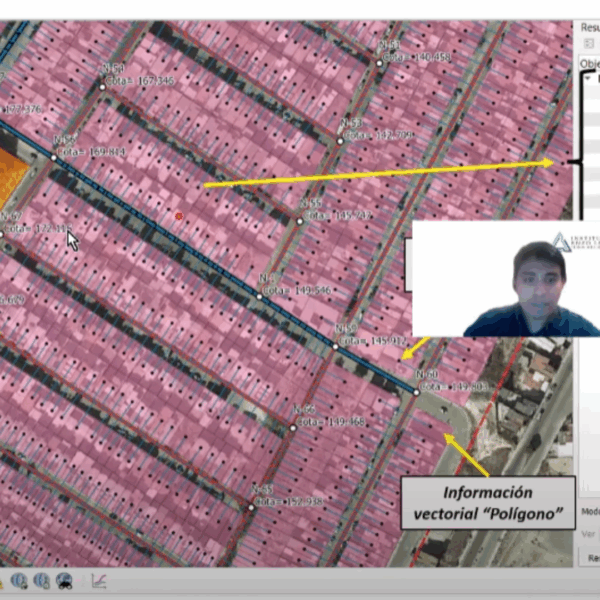Click the globe icon with binoculars
Screen dimensions: 600x600
(64, 581)
